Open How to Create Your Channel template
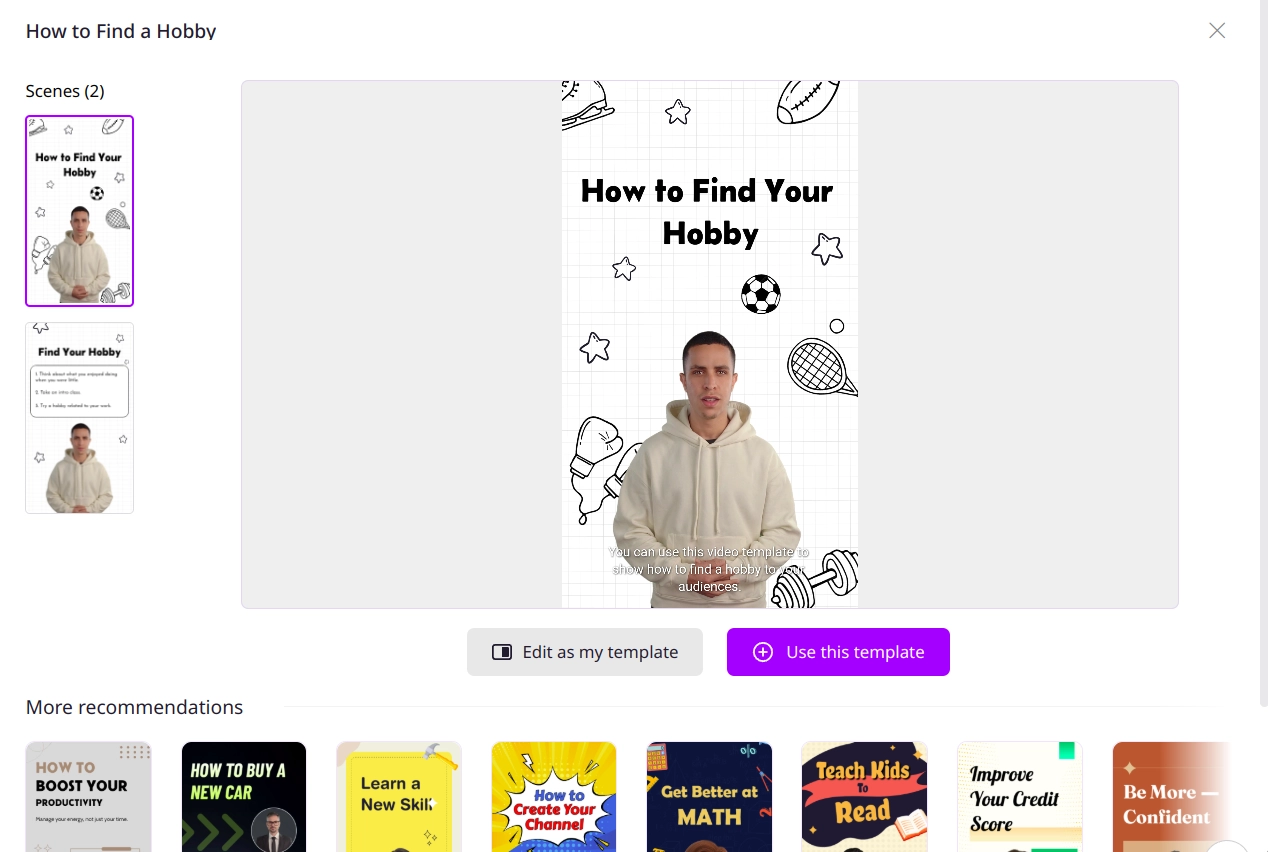This screenshot has height=852, width=1268. point(554,797)
